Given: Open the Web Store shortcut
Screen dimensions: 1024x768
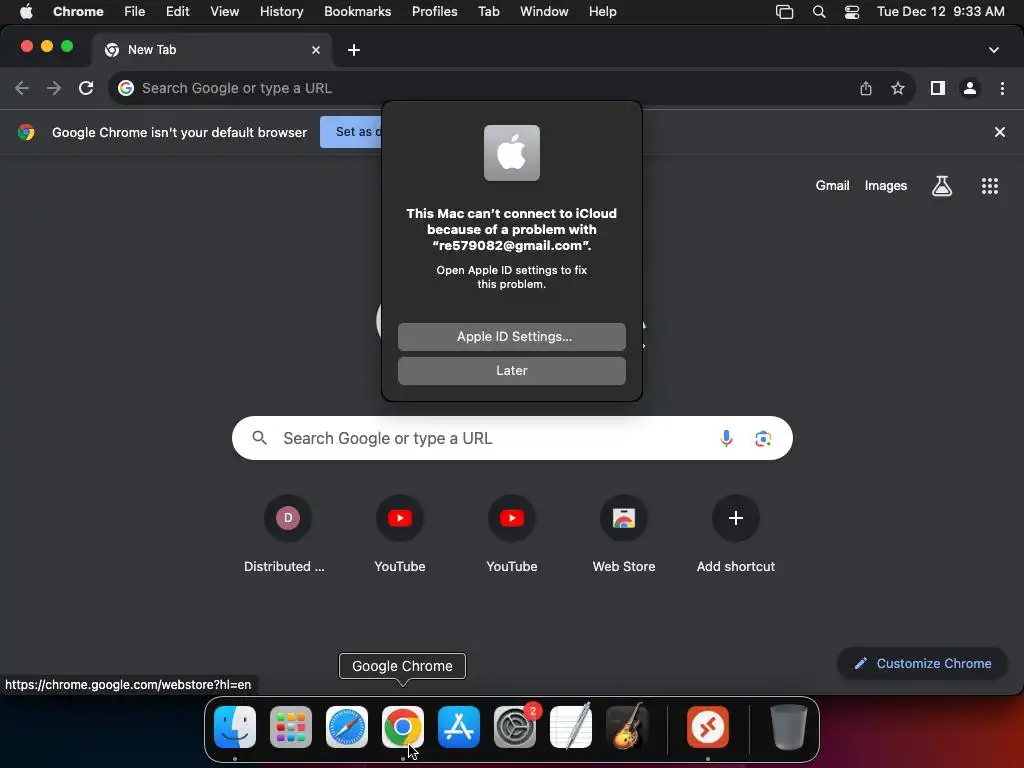Looking at the screenshot, I should (x=624, y=534).
